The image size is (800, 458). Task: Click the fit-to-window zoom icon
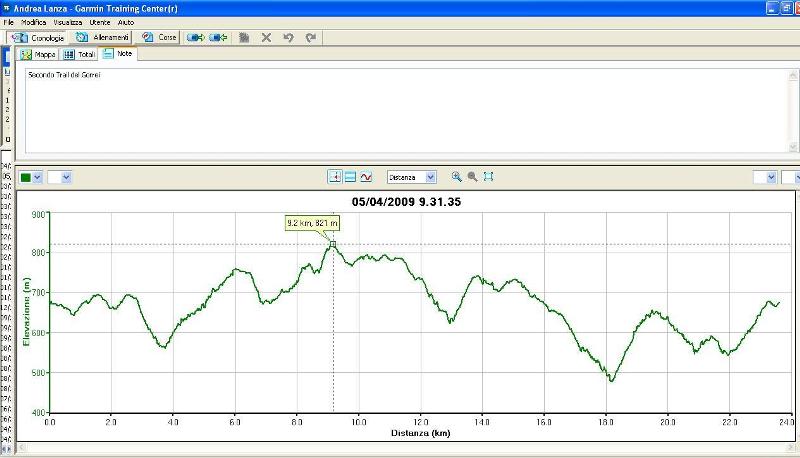click(488, 176)
